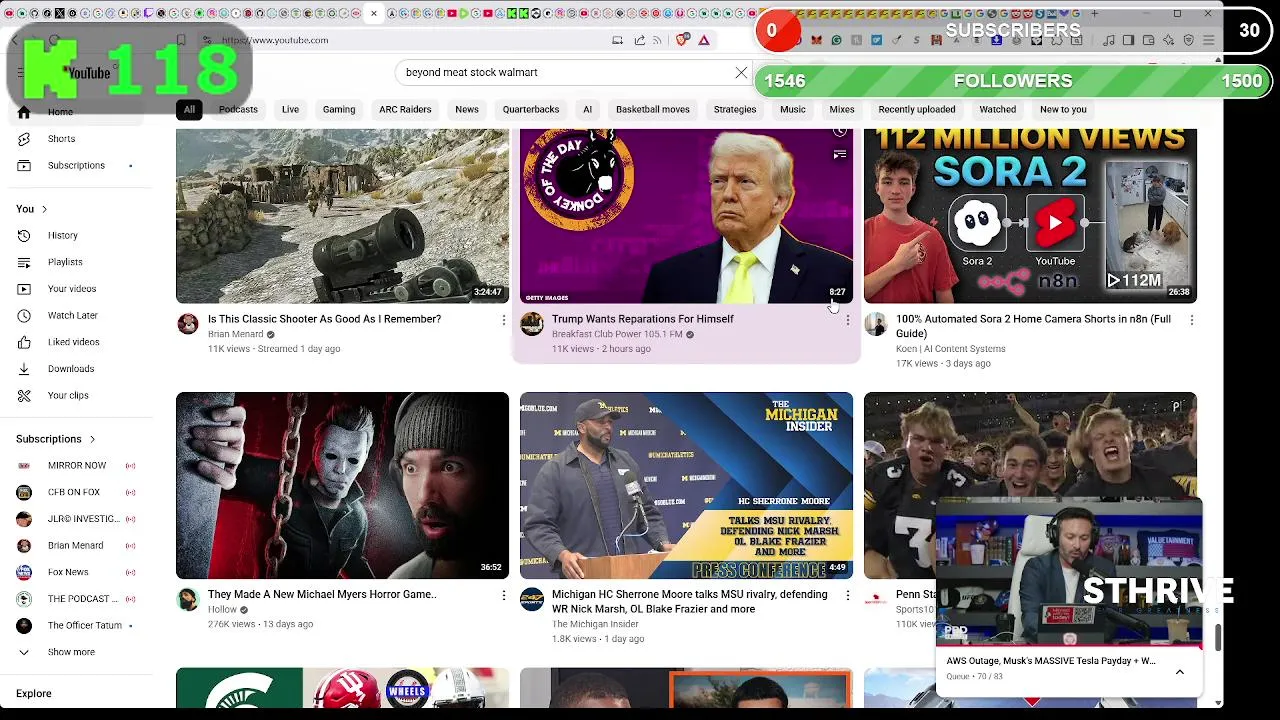Screen dimensions: 1280x720
Task: Select the ARC Raiders chip
Action: coord(405,110)
